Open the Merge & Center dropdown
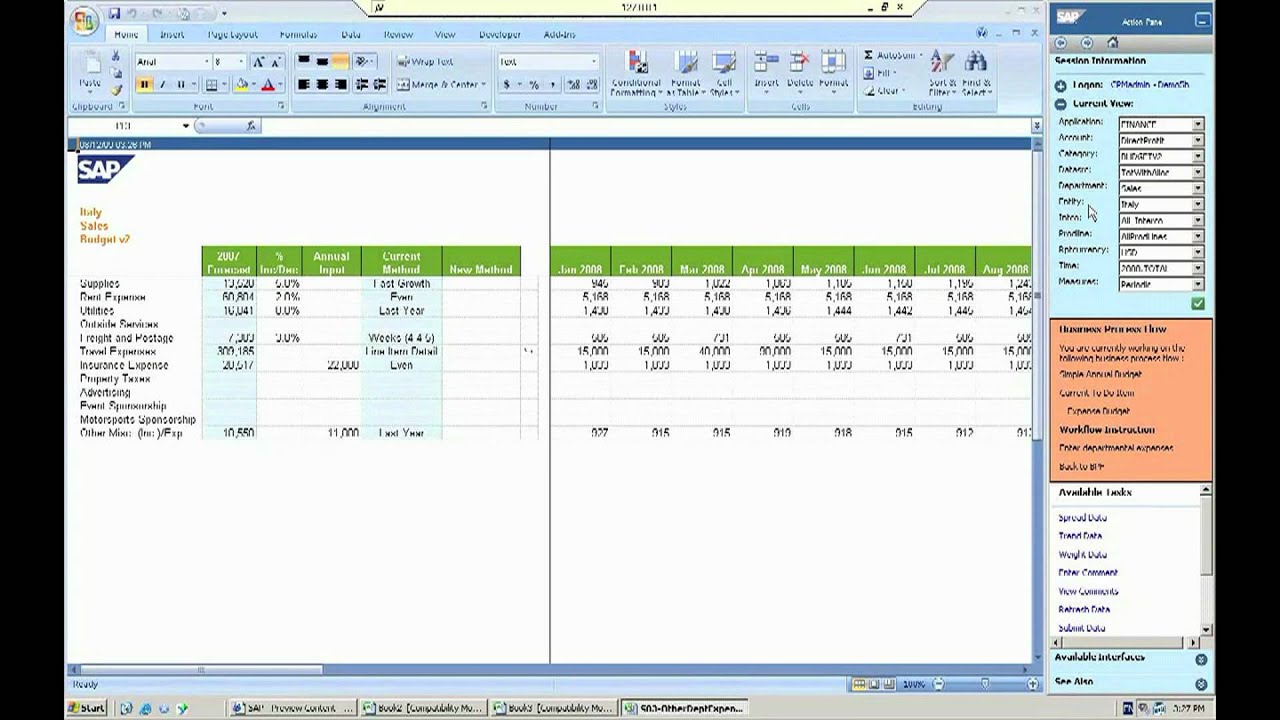 [x=484, y=85]
